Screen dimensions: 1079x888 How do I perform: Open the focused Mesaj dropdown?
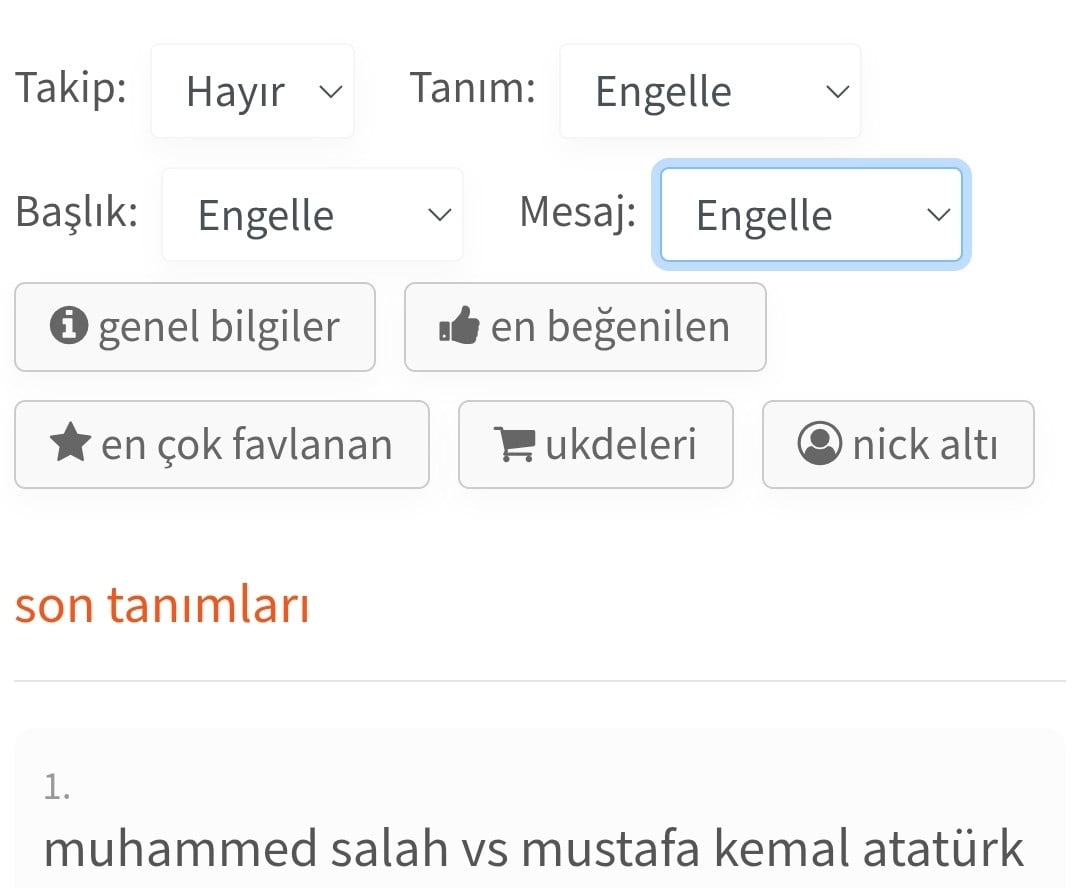811,215
